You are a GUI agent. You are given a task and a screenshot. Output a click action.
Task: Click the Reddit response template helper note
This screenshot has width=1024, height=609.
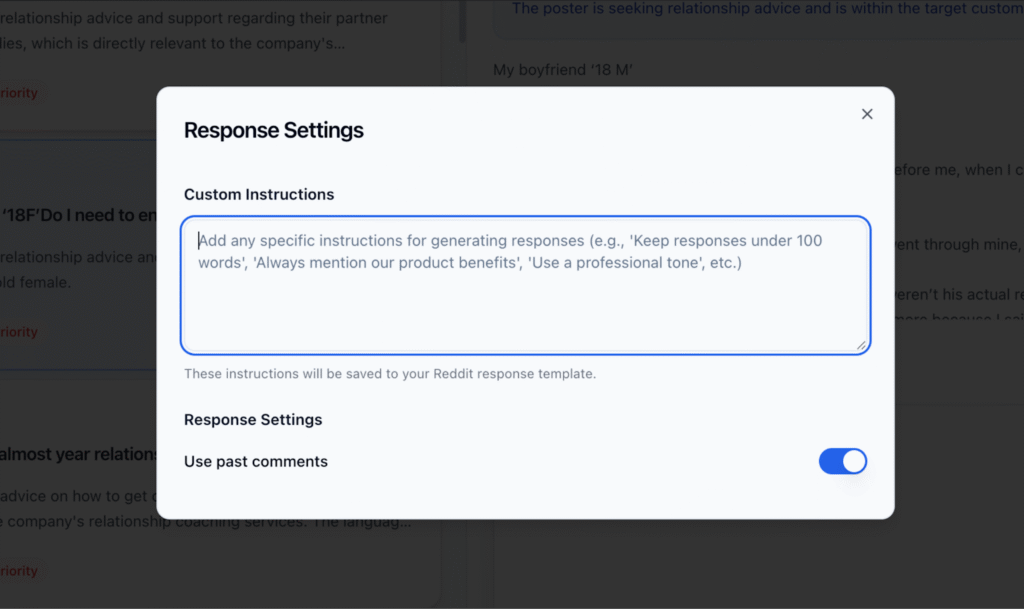pyautogui.click(x=390, y=374)
